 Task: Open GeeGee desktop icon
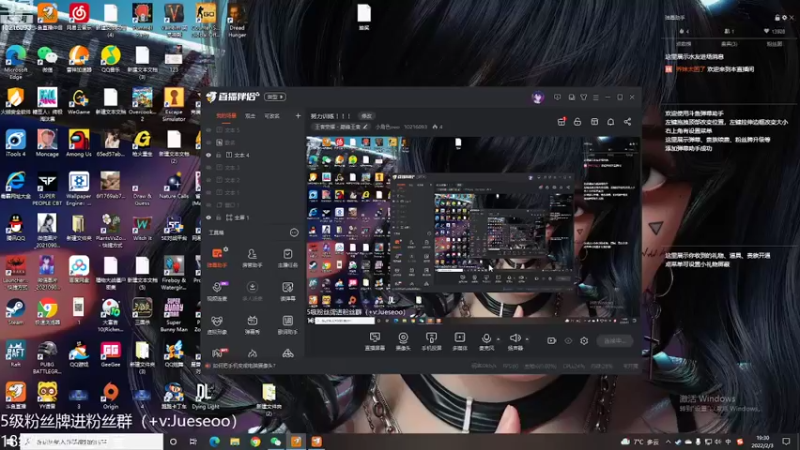coord(110,354)
